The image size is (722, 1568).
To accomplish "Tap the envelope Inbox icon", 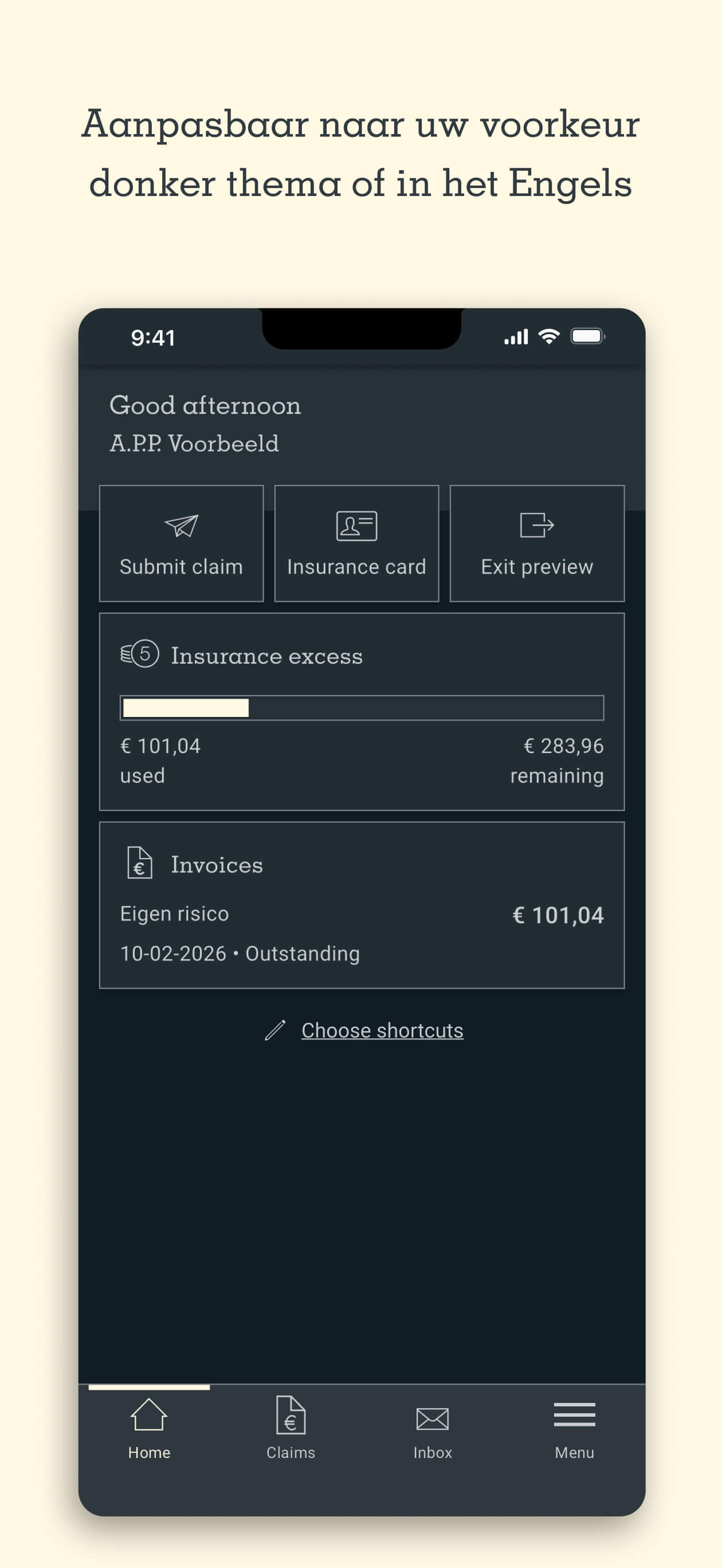I will (x=432, y=1419).
